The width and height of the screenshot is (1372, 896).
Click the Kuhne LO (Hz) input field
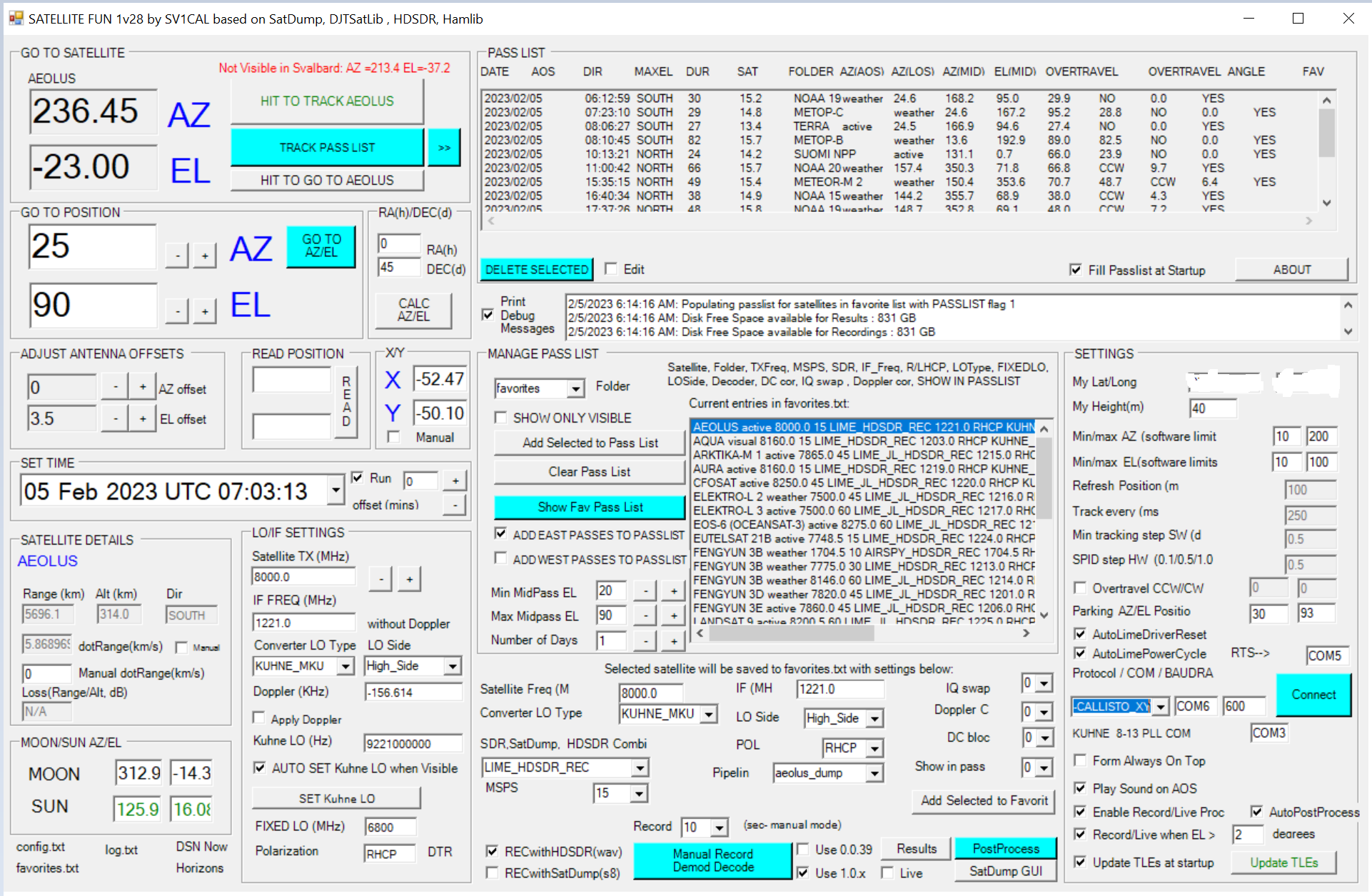tap(413, 743)
